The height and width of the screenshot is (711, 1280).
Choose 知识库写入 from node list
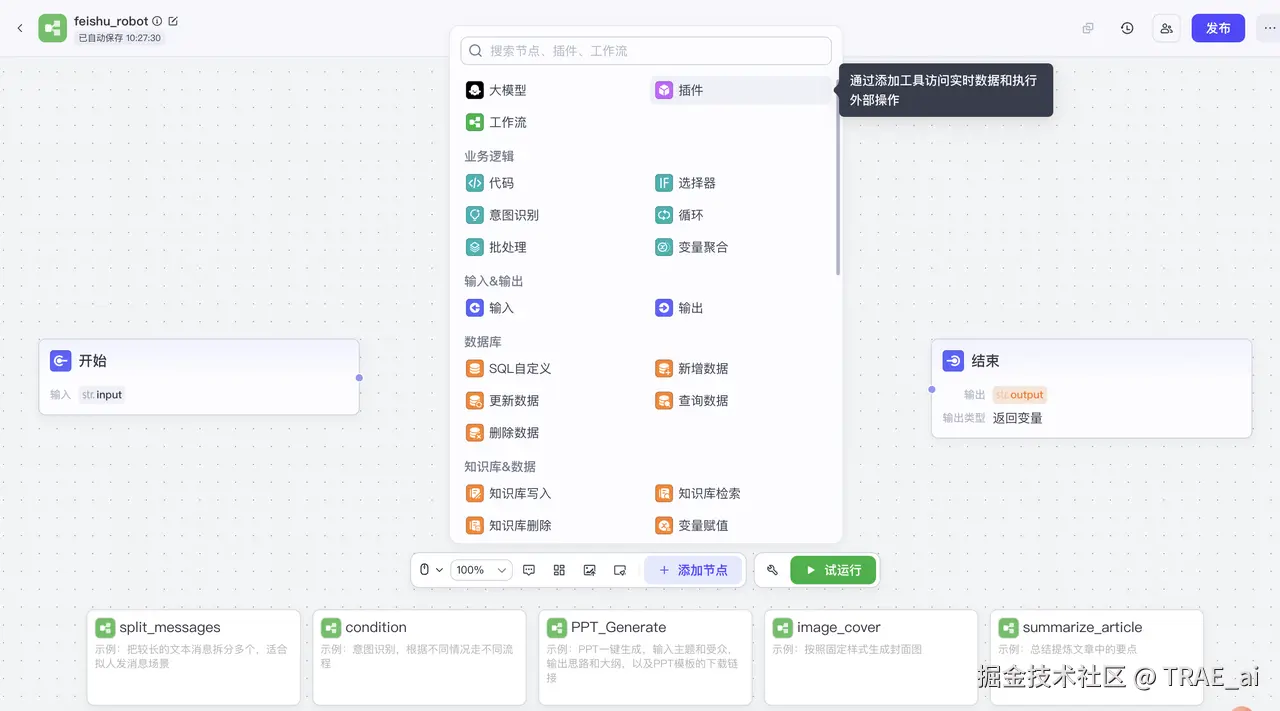[553, 493]
